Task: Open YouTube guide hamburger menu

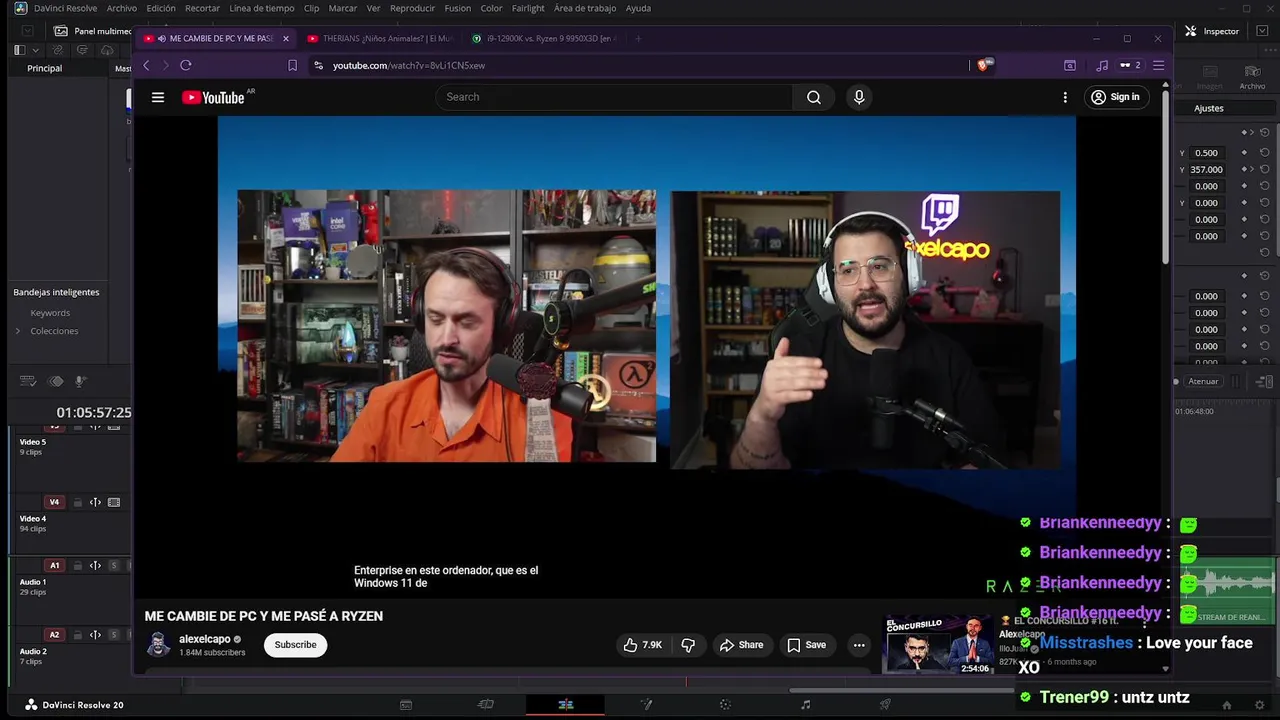Action: coord(158,97)
